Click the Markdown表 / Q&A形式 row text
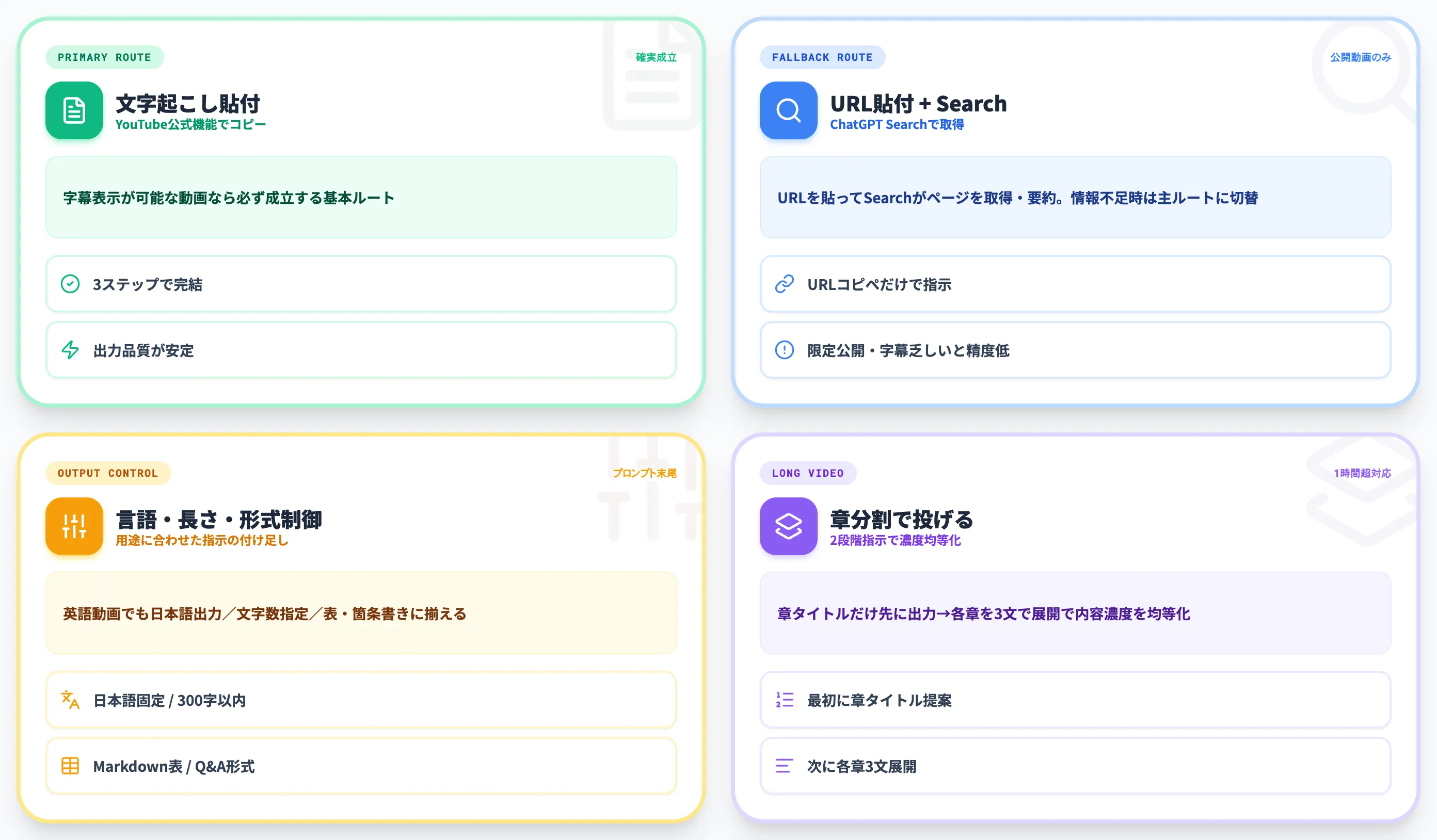Viewport: 1437px width, 840px height. click(x=174, y=767)
